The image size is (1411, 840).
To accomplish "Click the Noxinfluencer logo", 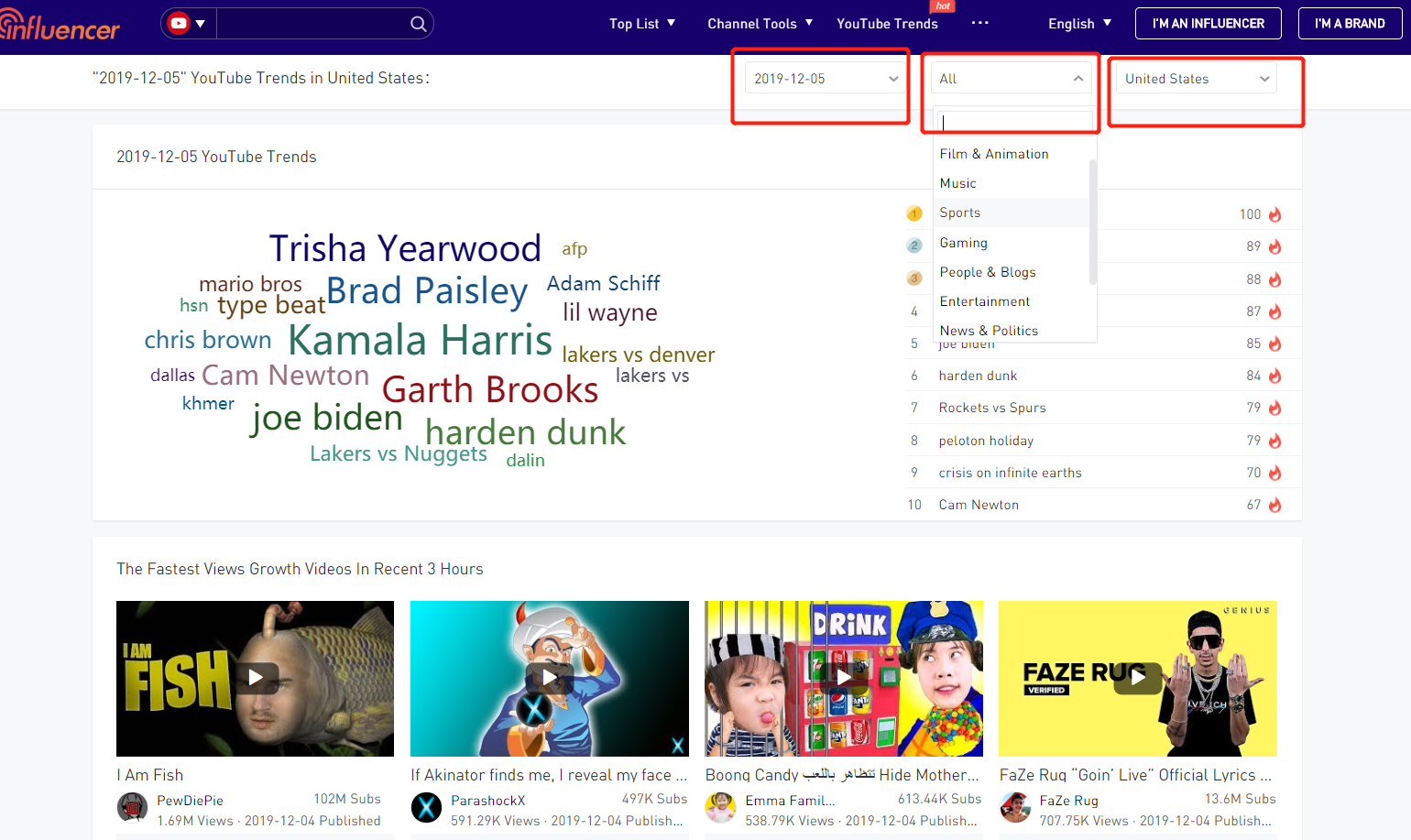I will (60, 25).
